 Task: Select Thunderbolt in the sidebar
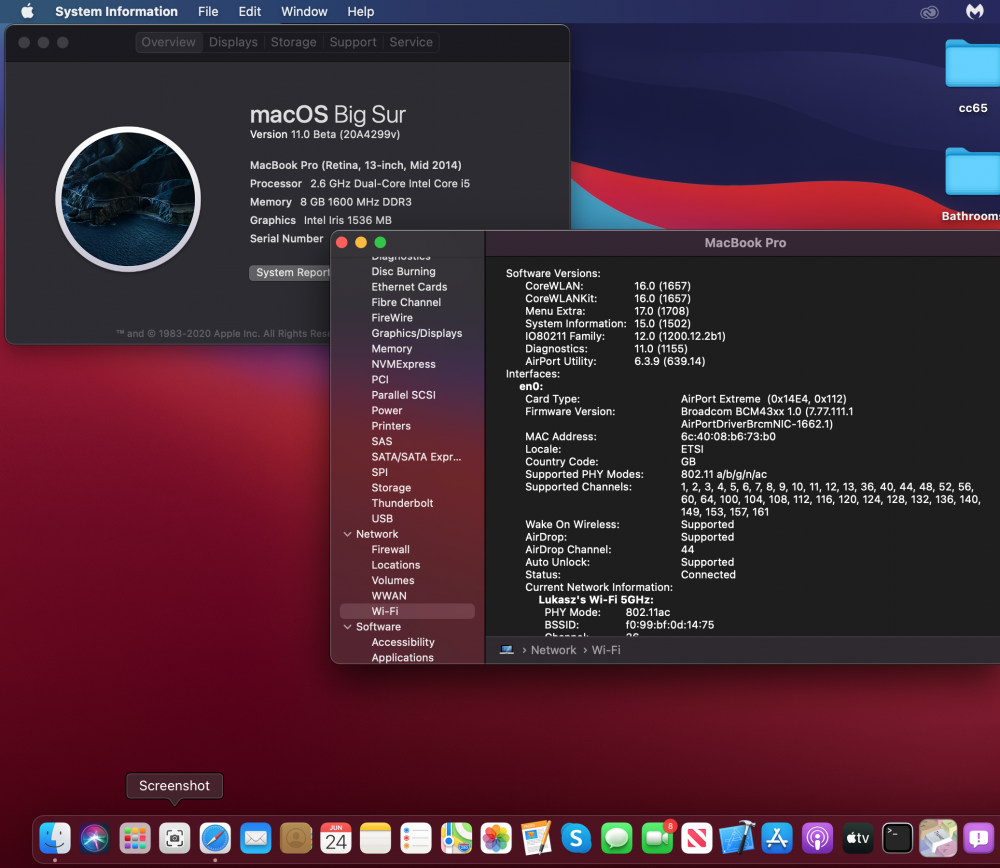pyautogui.click(x=402, y=503)
